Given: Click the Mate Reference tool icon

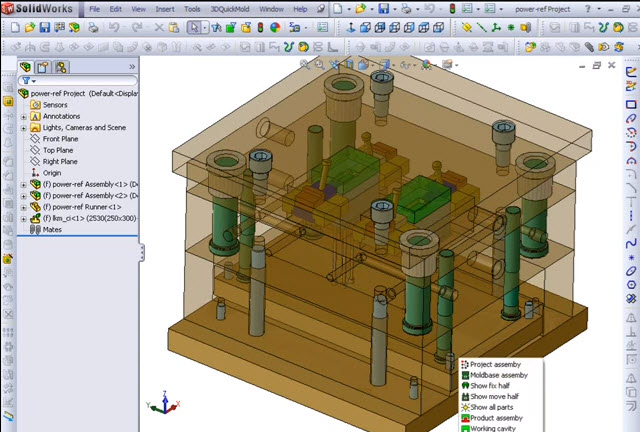Looking at the screenshot, I should click(526, 27).
